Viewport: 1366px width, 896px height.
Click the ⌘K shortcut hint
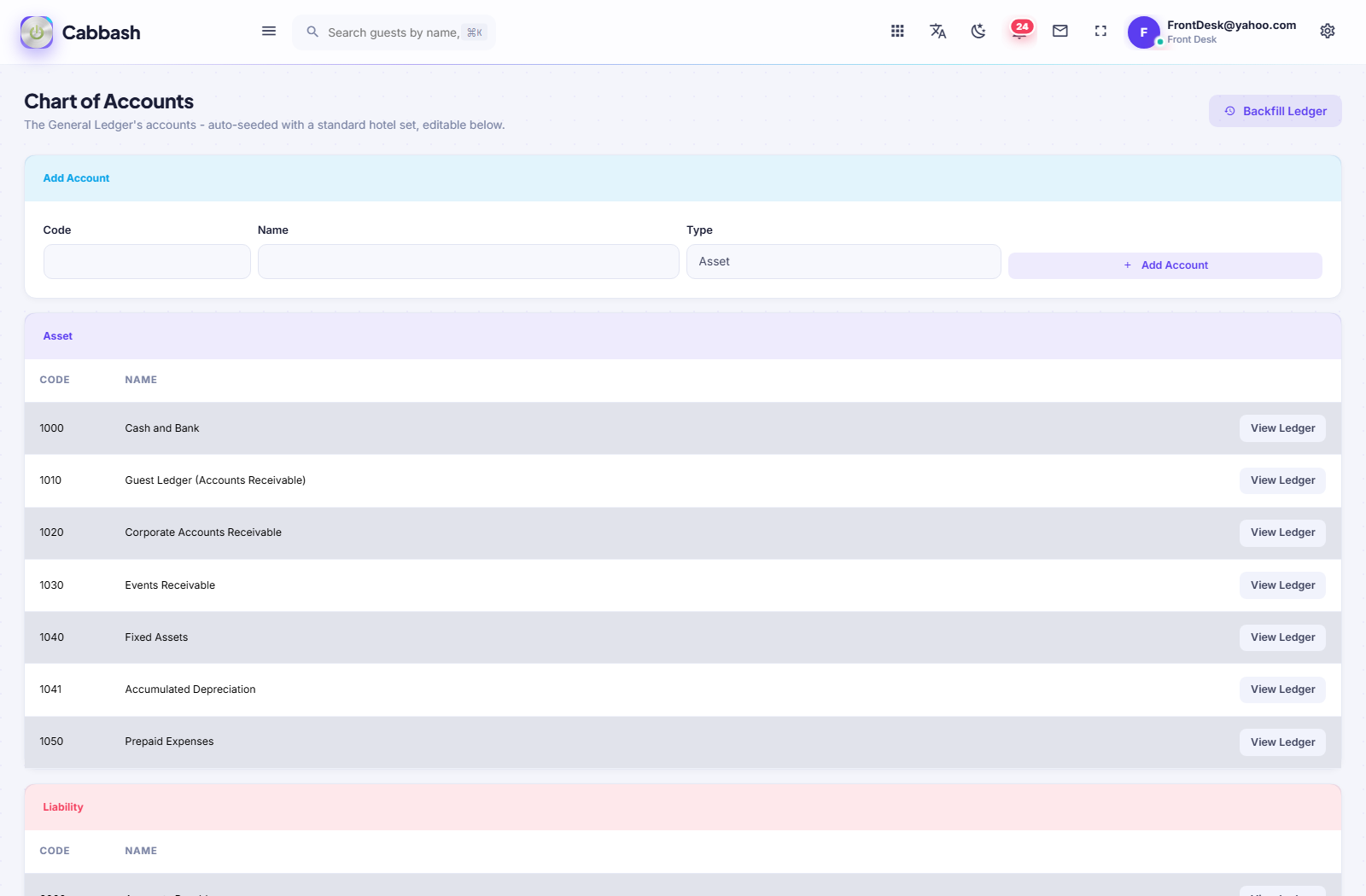pyautogui.click(x=475, y=32)
